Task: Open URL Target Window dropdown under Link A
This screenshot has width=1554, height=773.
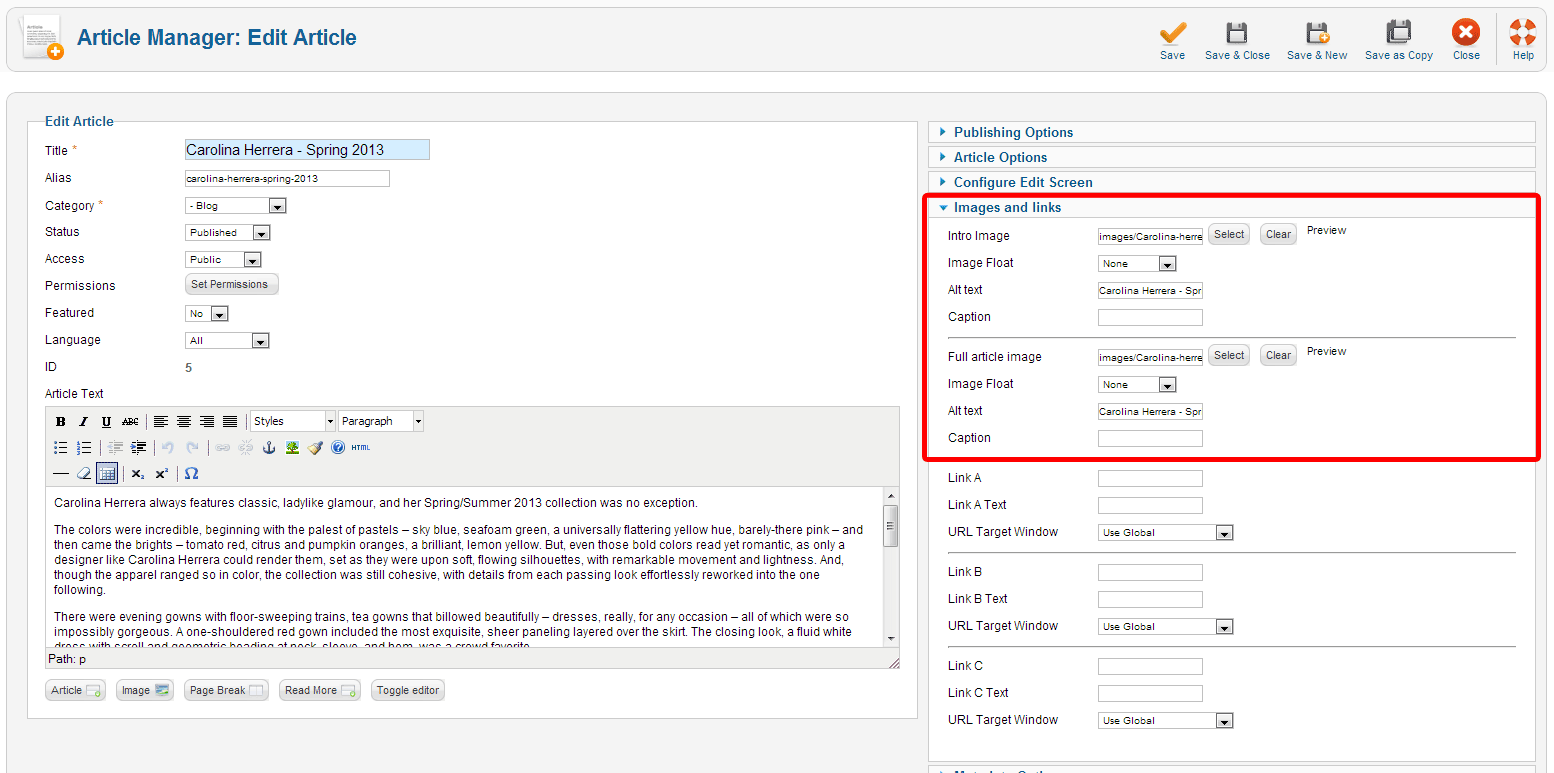Action: pyautogui.click(x=1166, y=533)
